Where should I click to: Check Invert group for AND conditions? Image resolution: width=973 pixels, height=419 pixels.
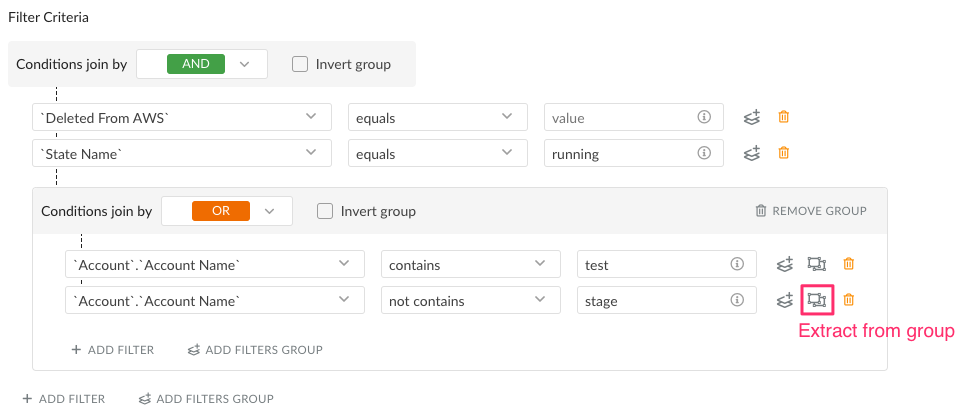[300, 64]
